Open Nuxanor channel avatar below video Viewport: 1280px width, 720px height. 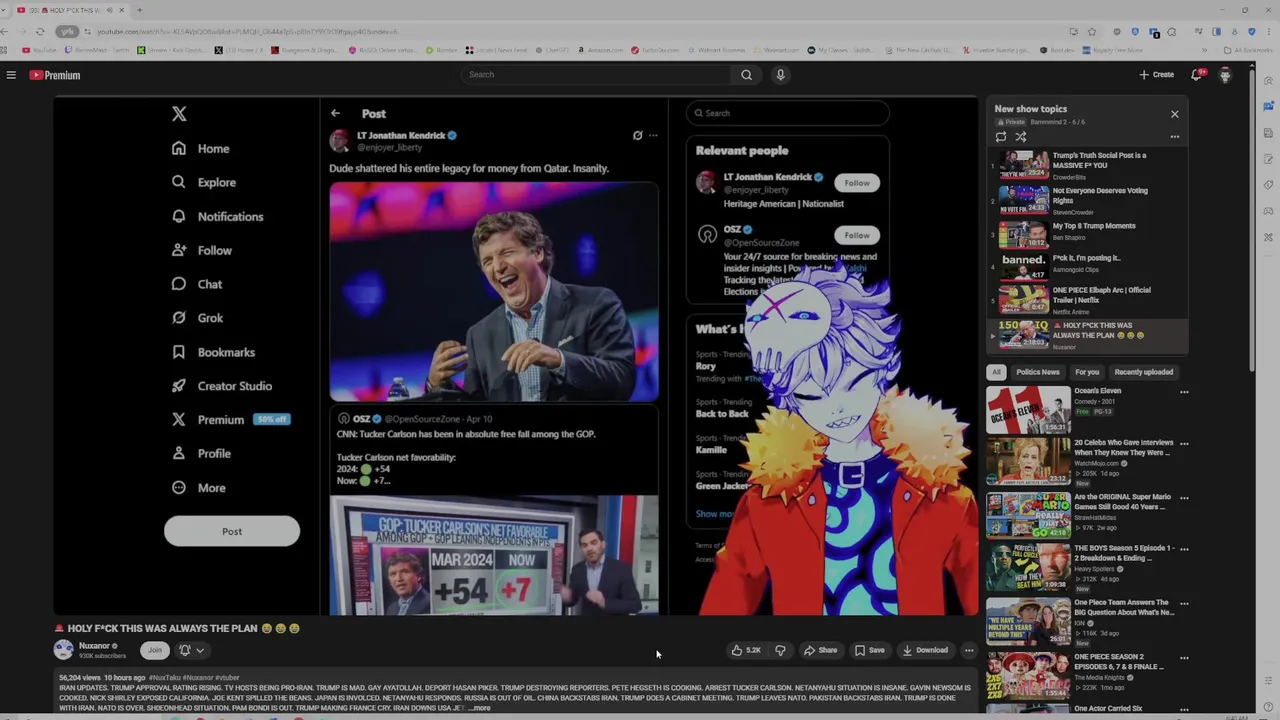pos(63,650)
